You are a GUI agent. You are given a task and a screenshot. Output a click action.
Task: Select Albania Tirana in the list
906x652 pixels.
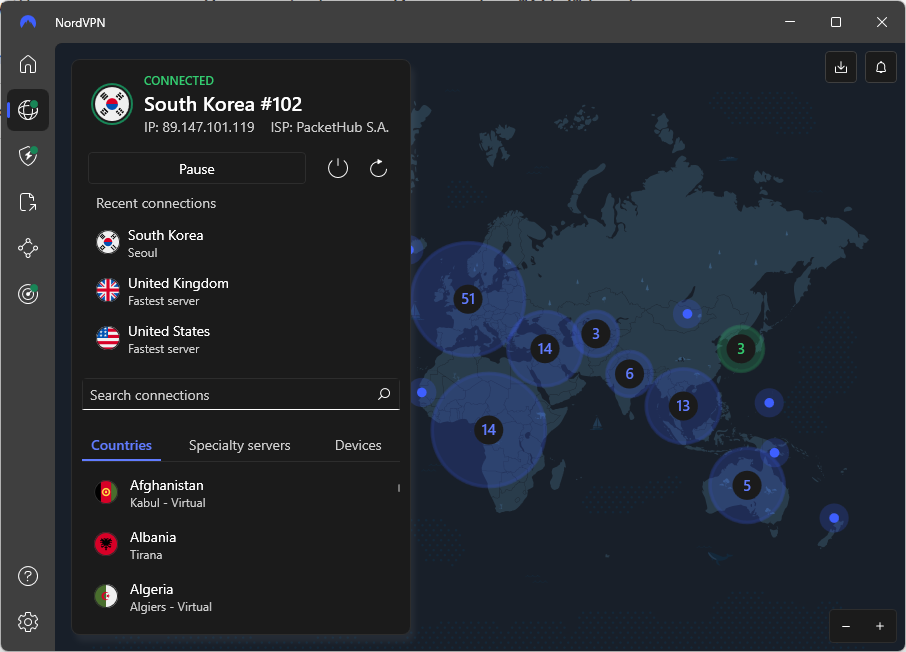pos(240,546)
